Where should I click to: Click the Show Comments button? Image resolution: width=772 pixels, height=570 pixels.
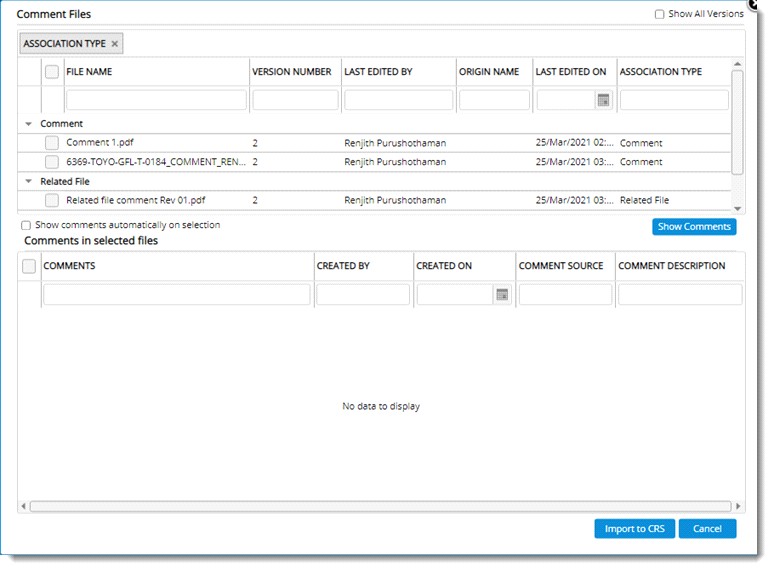(x=694, y=227)
